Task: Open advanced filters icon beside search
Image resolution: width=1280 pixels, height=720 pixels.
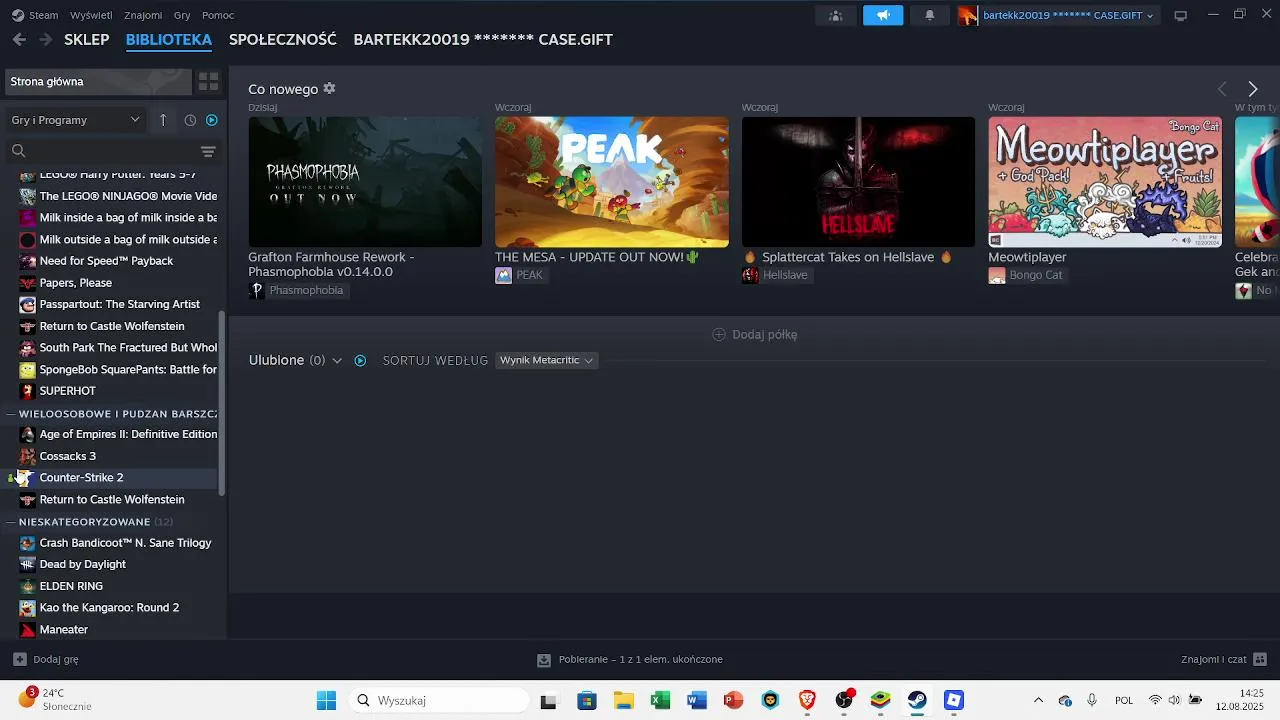Action: (208, 151)
